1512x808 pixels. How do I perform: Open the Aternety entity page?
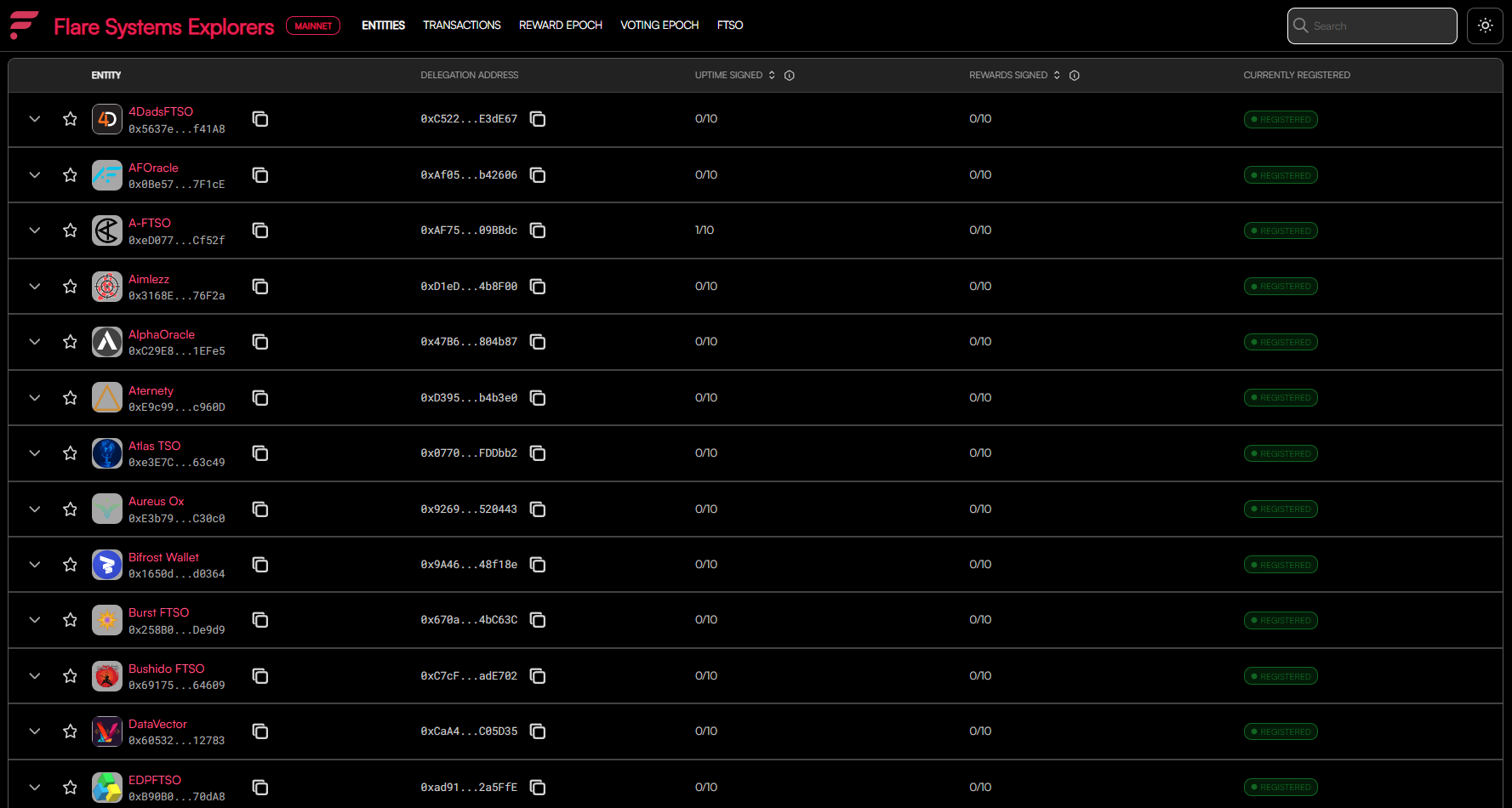(x=151, y=390)
